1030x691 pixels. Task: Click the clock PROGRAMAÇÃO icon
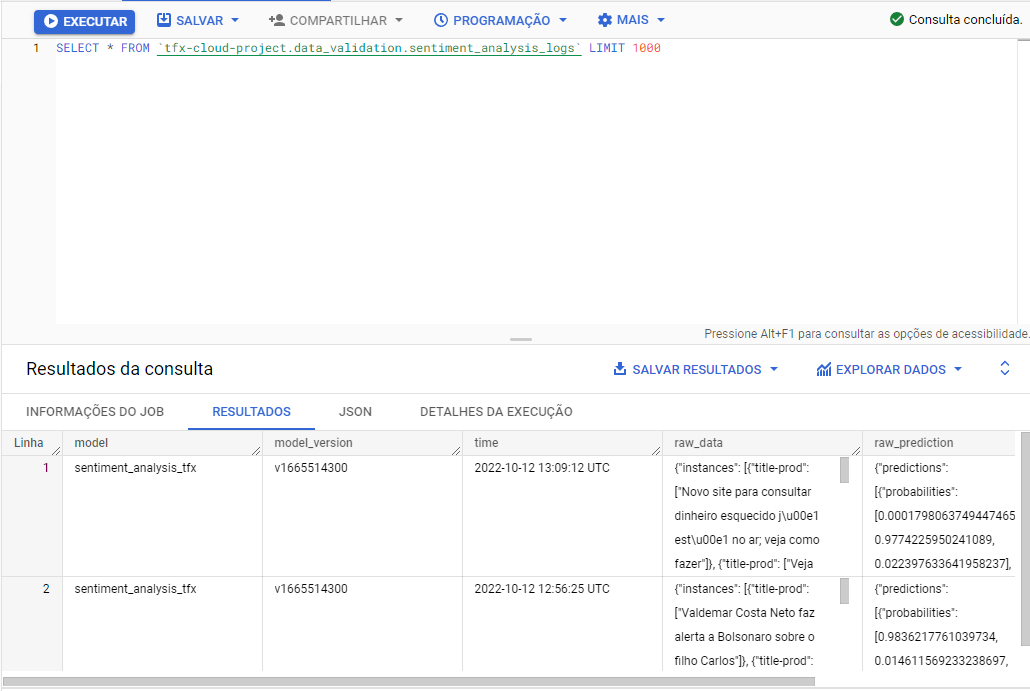tap(441, 20)
